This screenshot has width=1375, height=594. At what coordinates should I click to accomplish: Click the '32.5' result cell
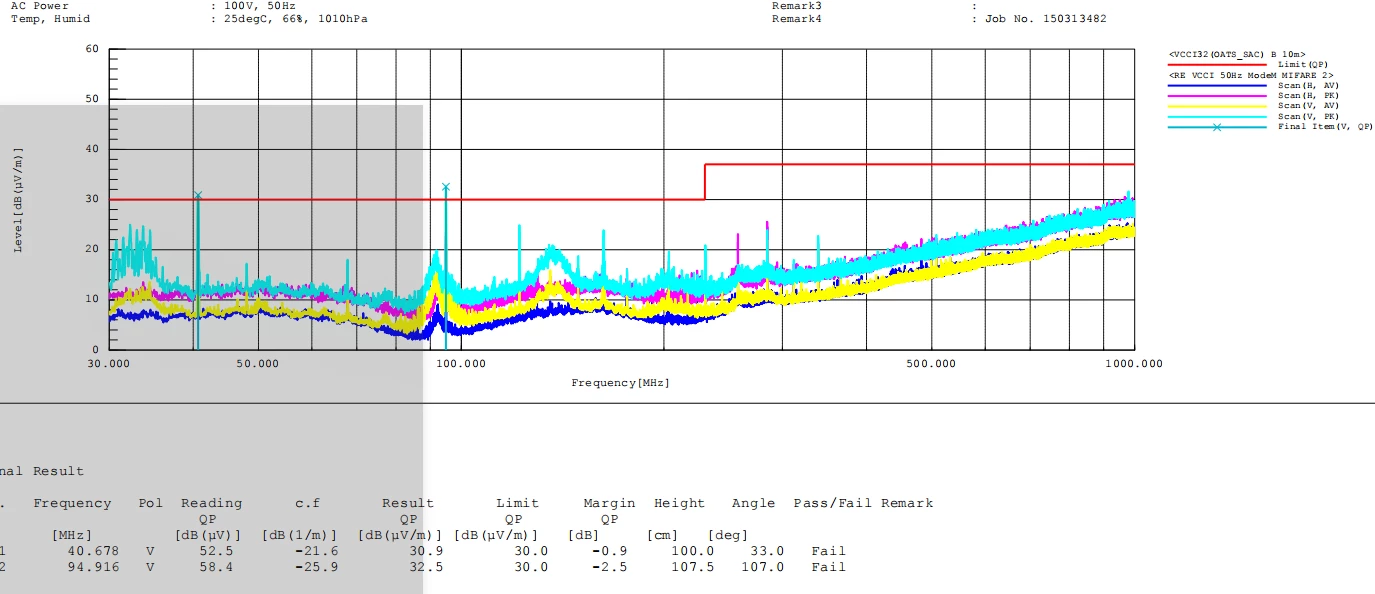pos(426,567)
